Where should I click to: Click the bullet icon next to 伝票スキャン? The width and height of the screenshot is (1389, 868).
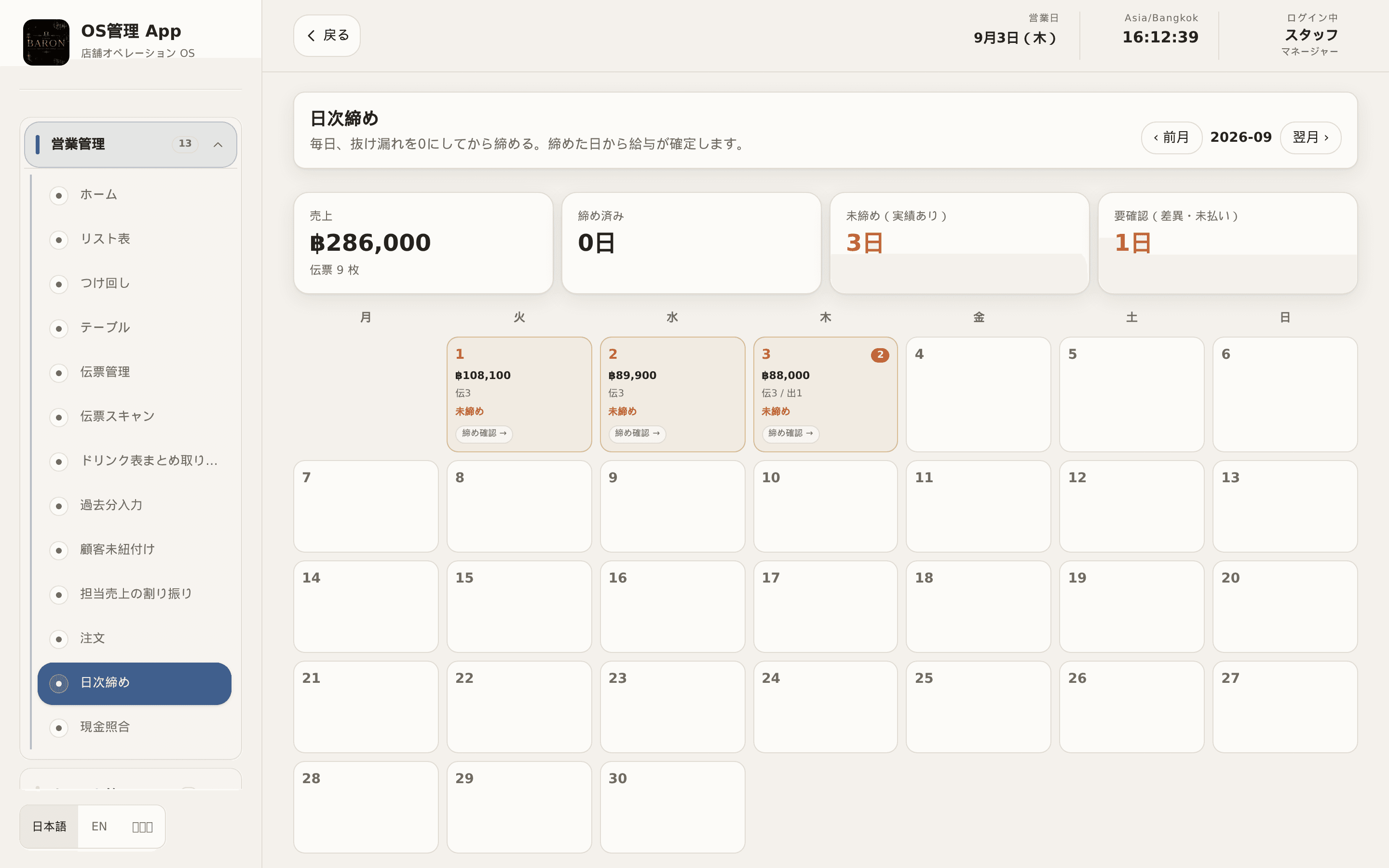pyautogui.click(x=58, y=417)
